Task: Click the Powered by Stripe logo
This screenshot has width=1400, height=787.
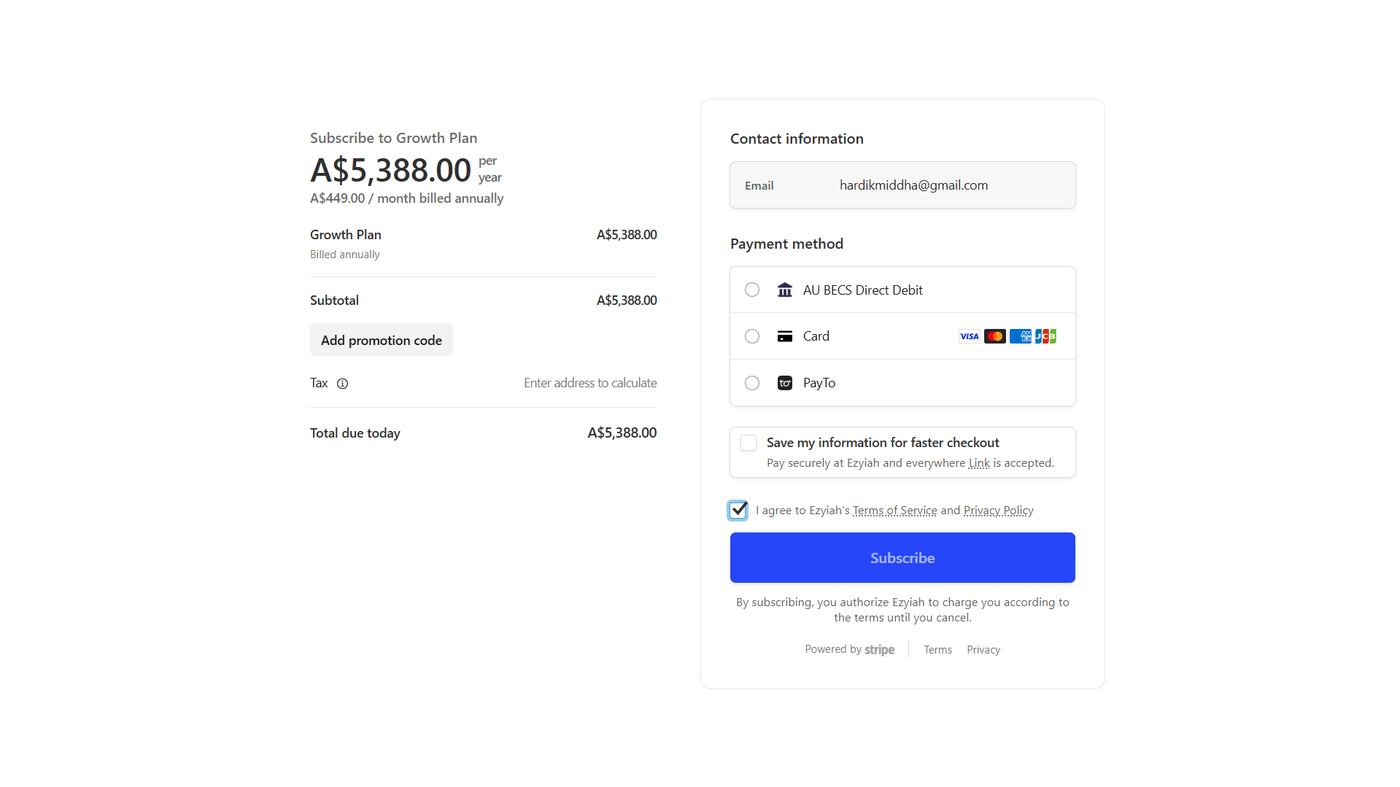Action: [x=879, y=650]
